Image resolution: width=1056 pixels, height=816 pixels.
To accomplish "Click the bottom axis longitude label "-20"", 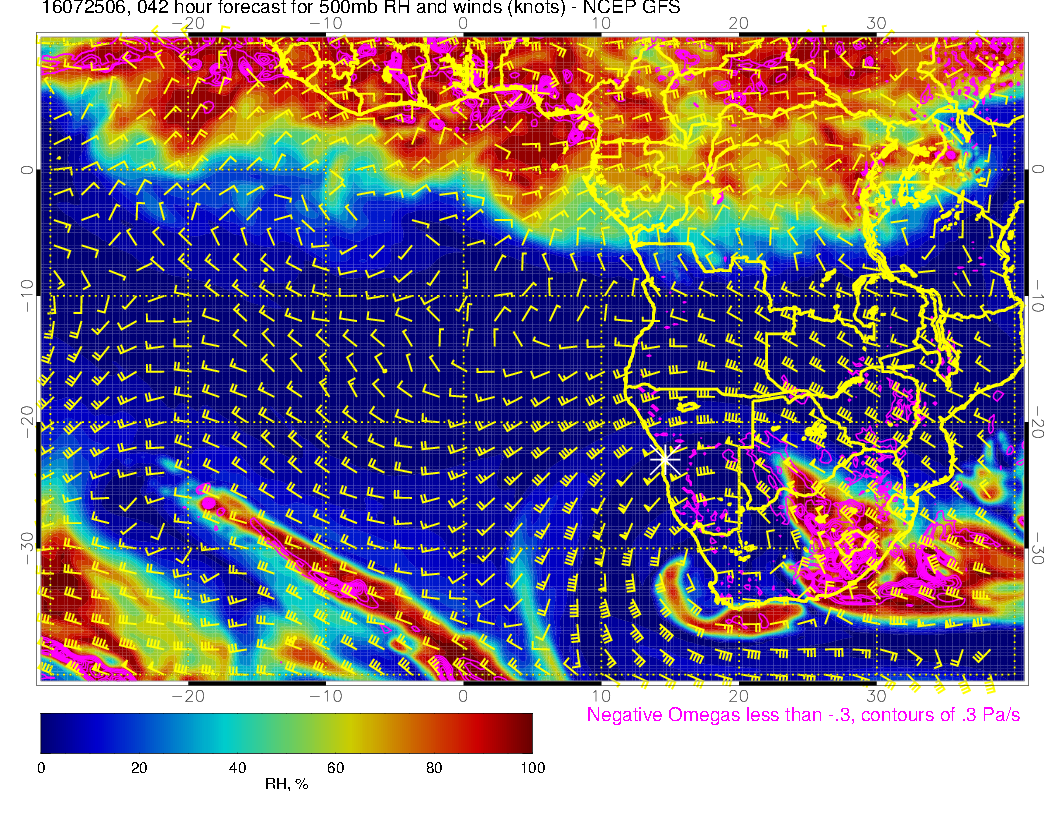I will (x=187, y=696).
